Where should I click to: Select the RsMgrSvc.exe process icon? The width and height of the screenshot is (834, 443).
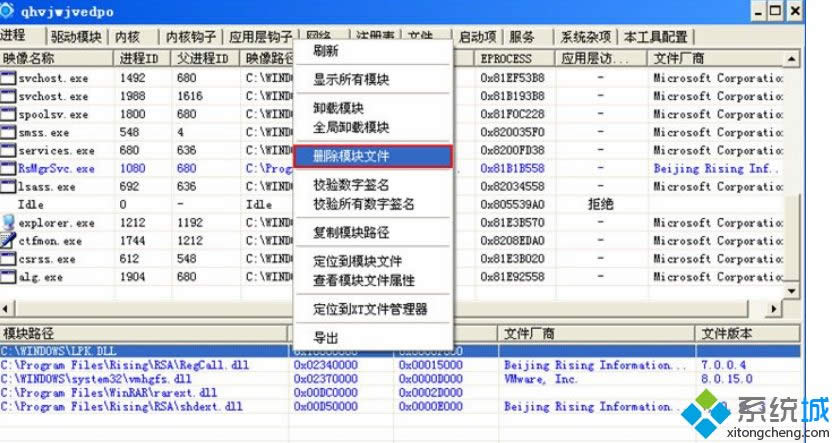(9, 169)
